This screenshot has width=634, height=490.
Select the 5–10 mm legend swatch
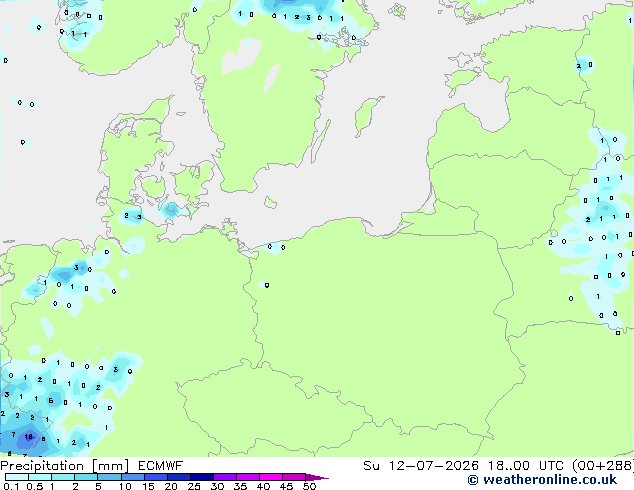pos(109,477)
